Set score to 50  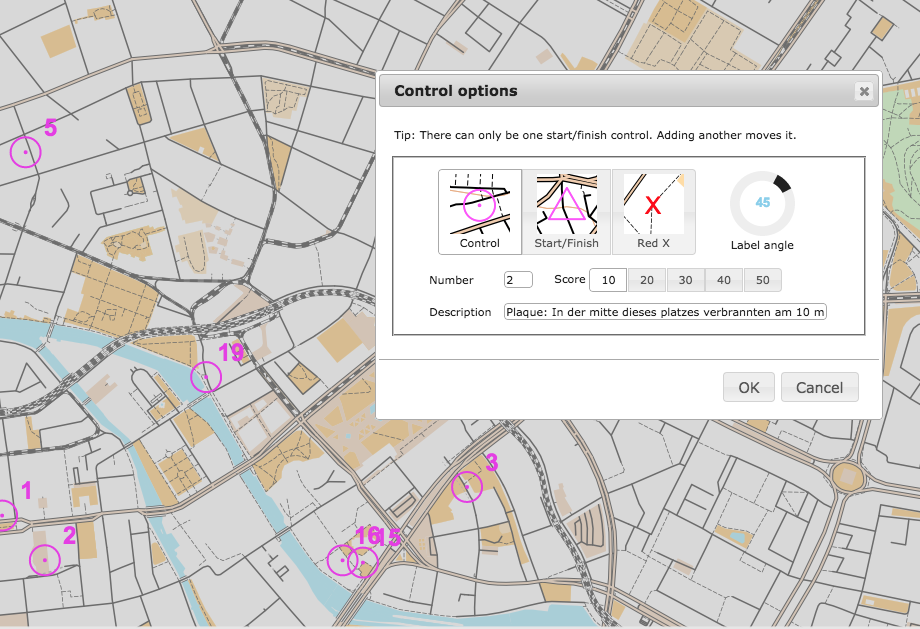(763, 280)
